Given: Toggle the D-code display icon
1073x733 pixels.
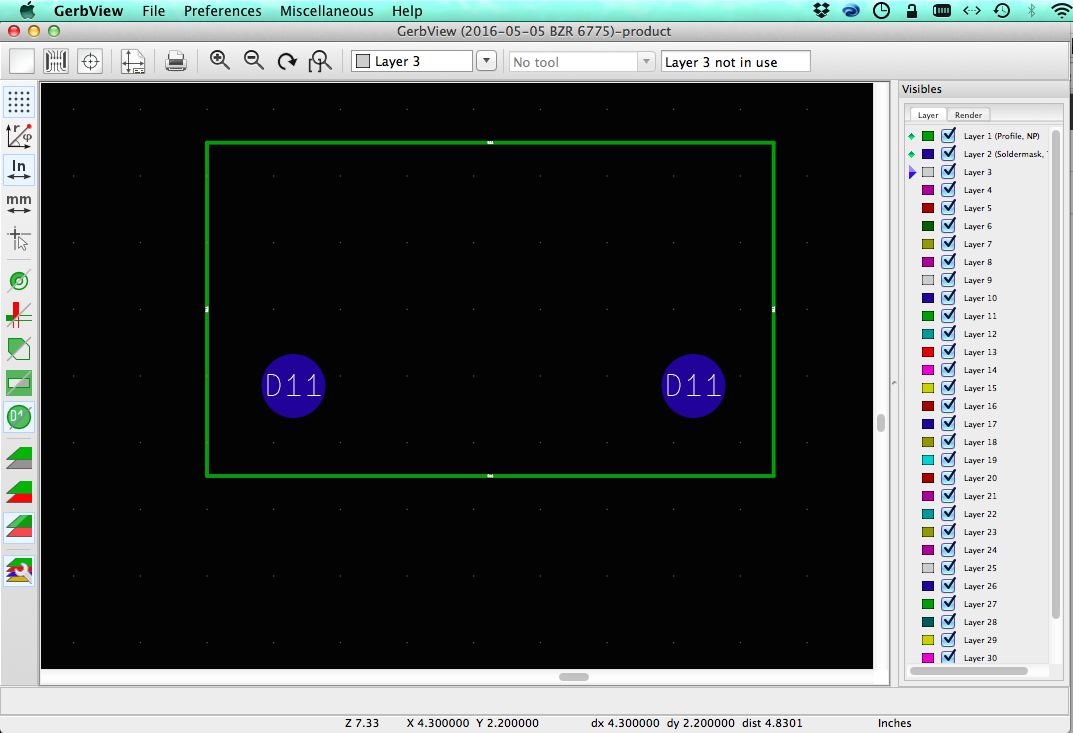Looking at the screenshot, I should click(x=19, y=416).
